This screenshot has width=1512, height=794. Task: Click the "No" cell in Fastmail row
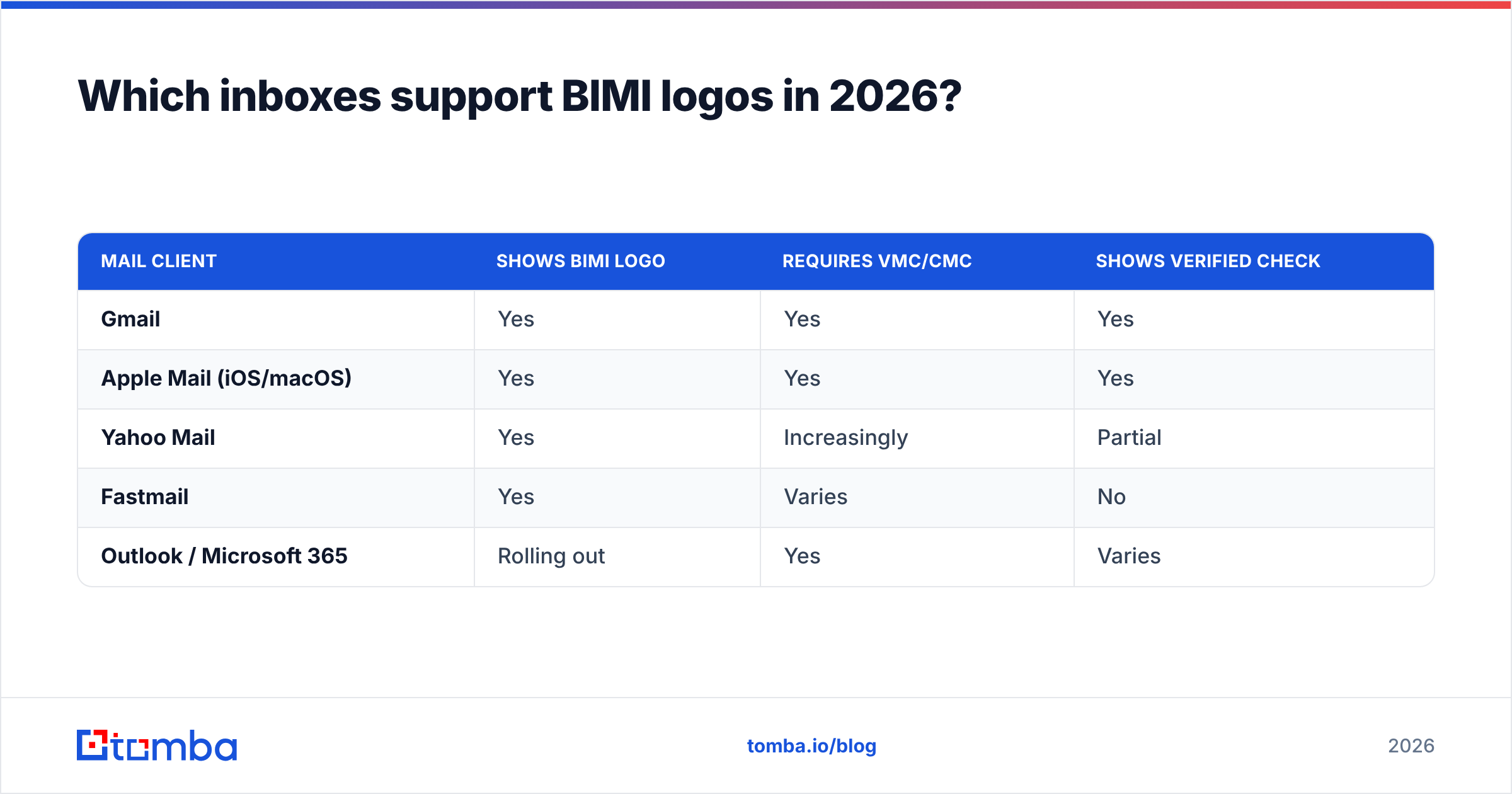(x=1111, y=497)
